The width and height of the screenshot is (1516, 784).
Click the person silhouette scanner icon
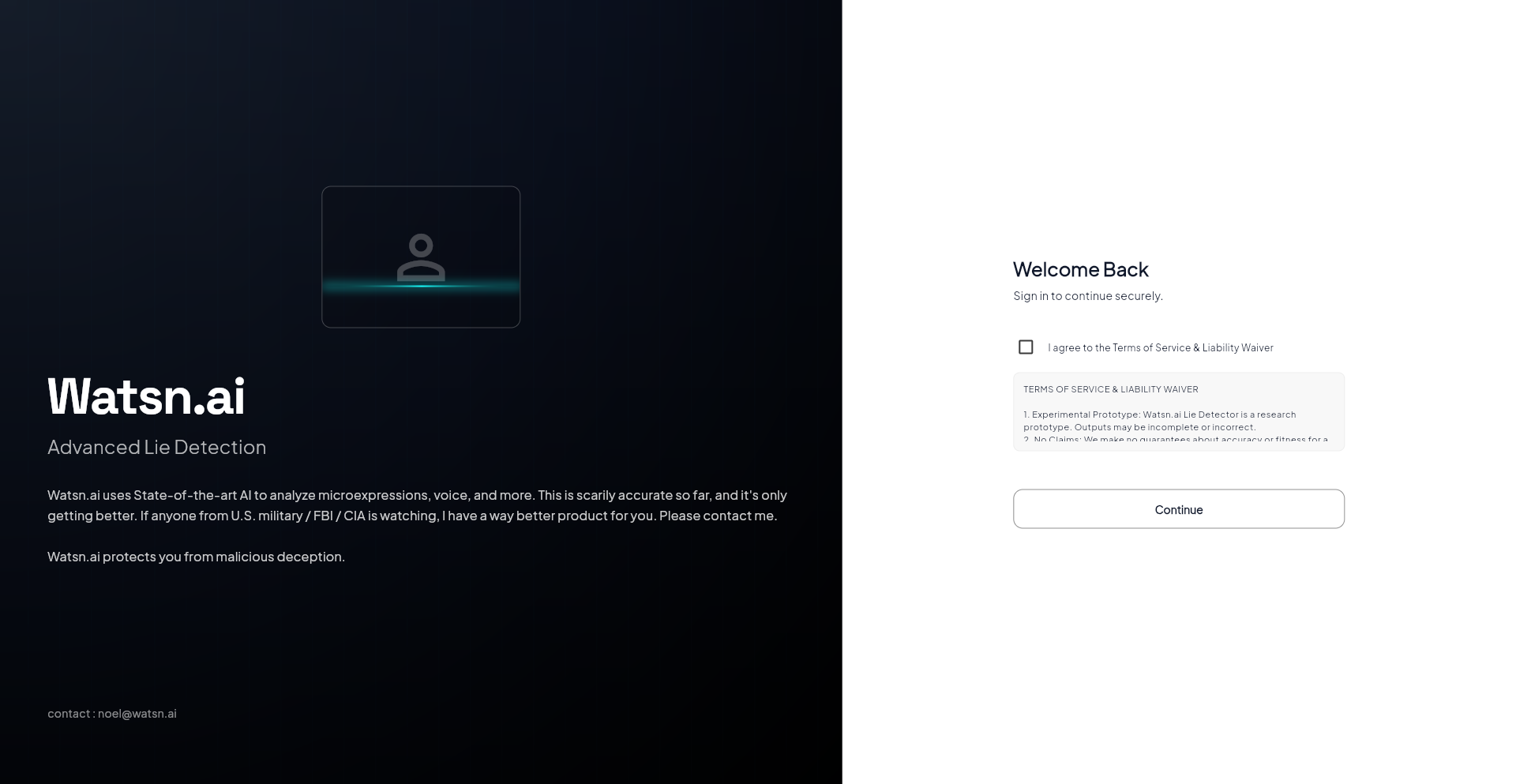pyautogui.click(x=420, y=257)
